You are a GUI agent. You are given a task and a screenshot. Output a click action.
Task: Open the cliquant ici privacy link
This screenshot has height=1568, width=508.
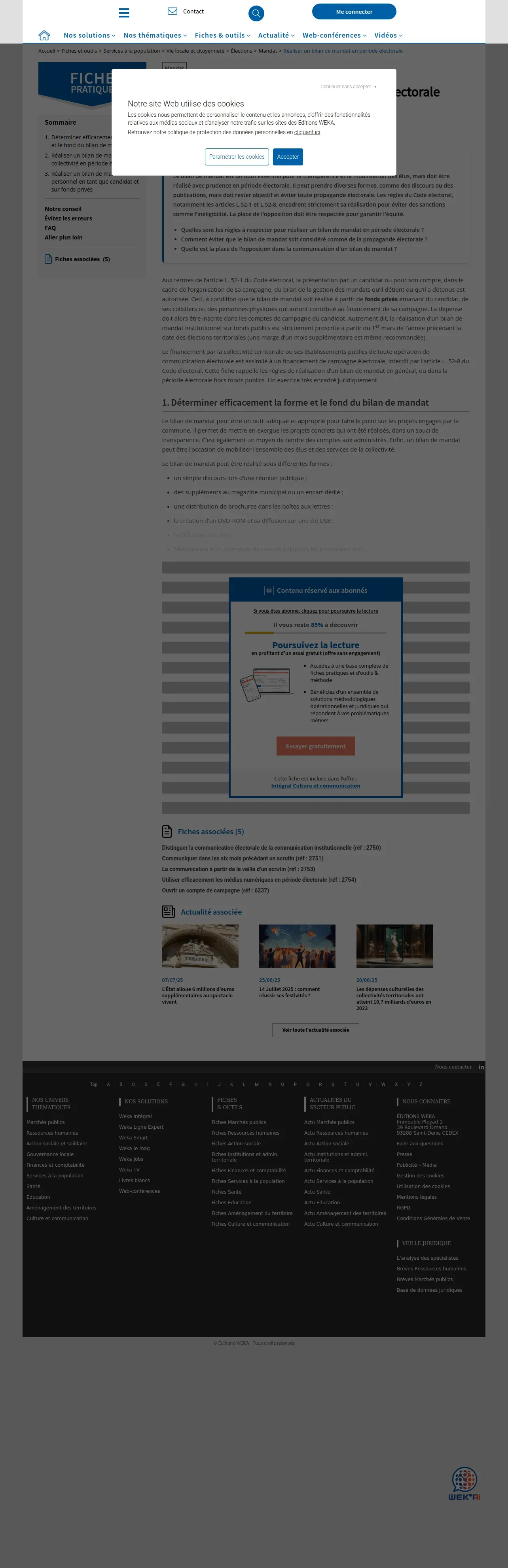click(x=307, y=132)
